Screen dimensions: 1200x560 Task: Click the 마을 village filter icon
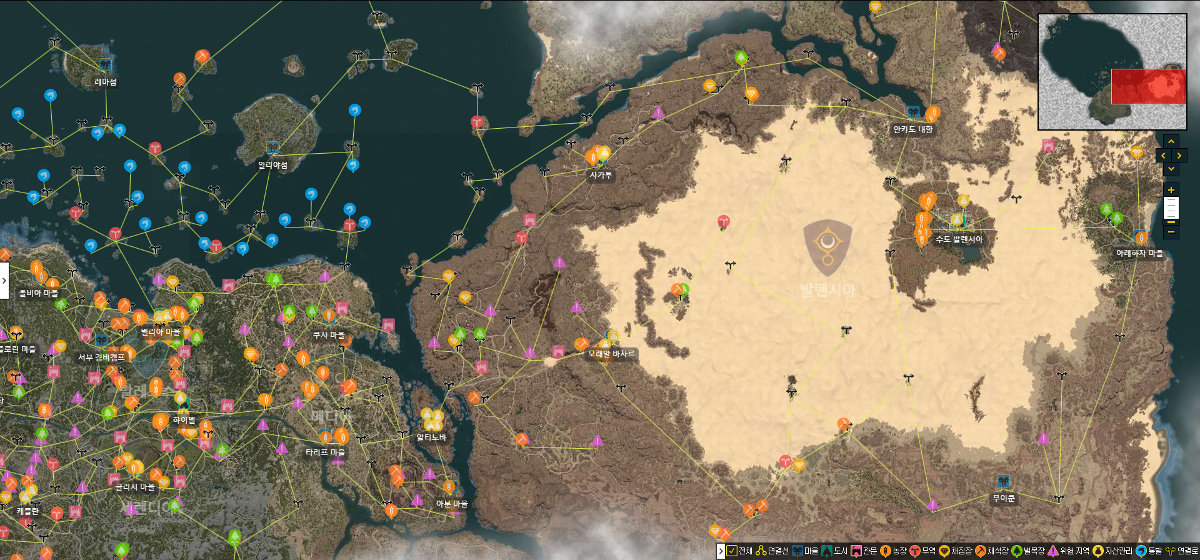pyautogui.click(x=798, y=551)
